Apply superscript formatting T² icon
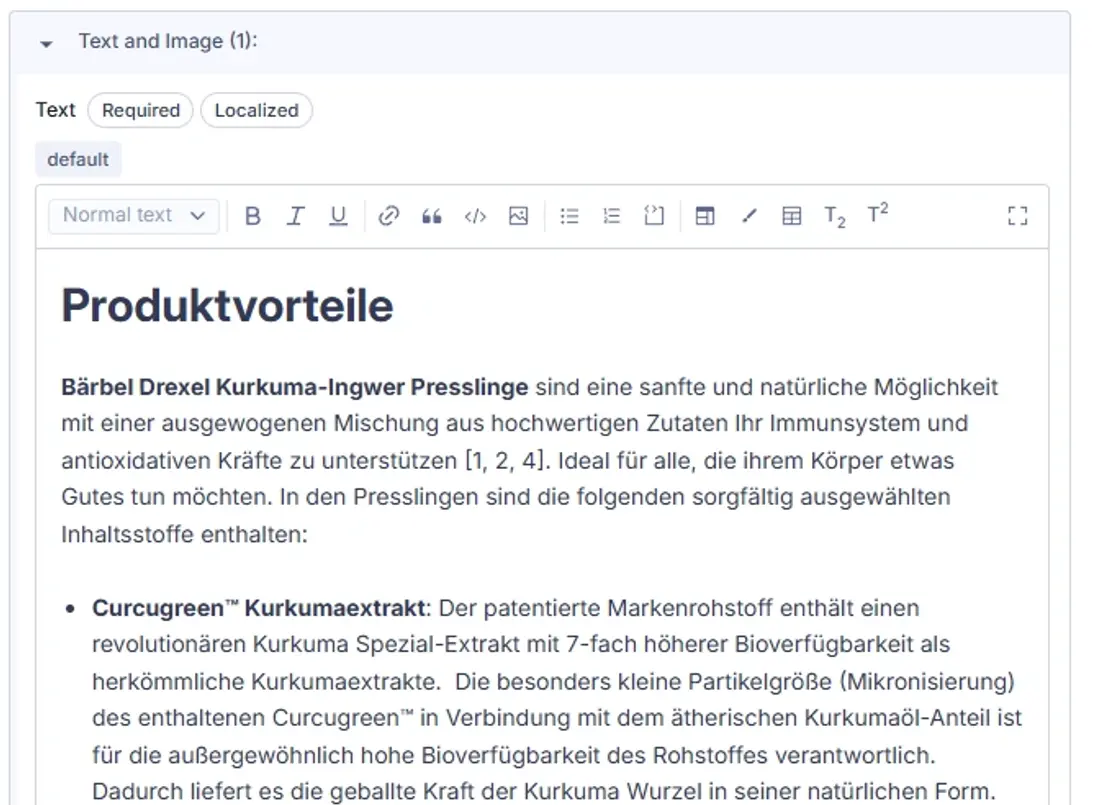1100x805 pixels. coord(878,213)
